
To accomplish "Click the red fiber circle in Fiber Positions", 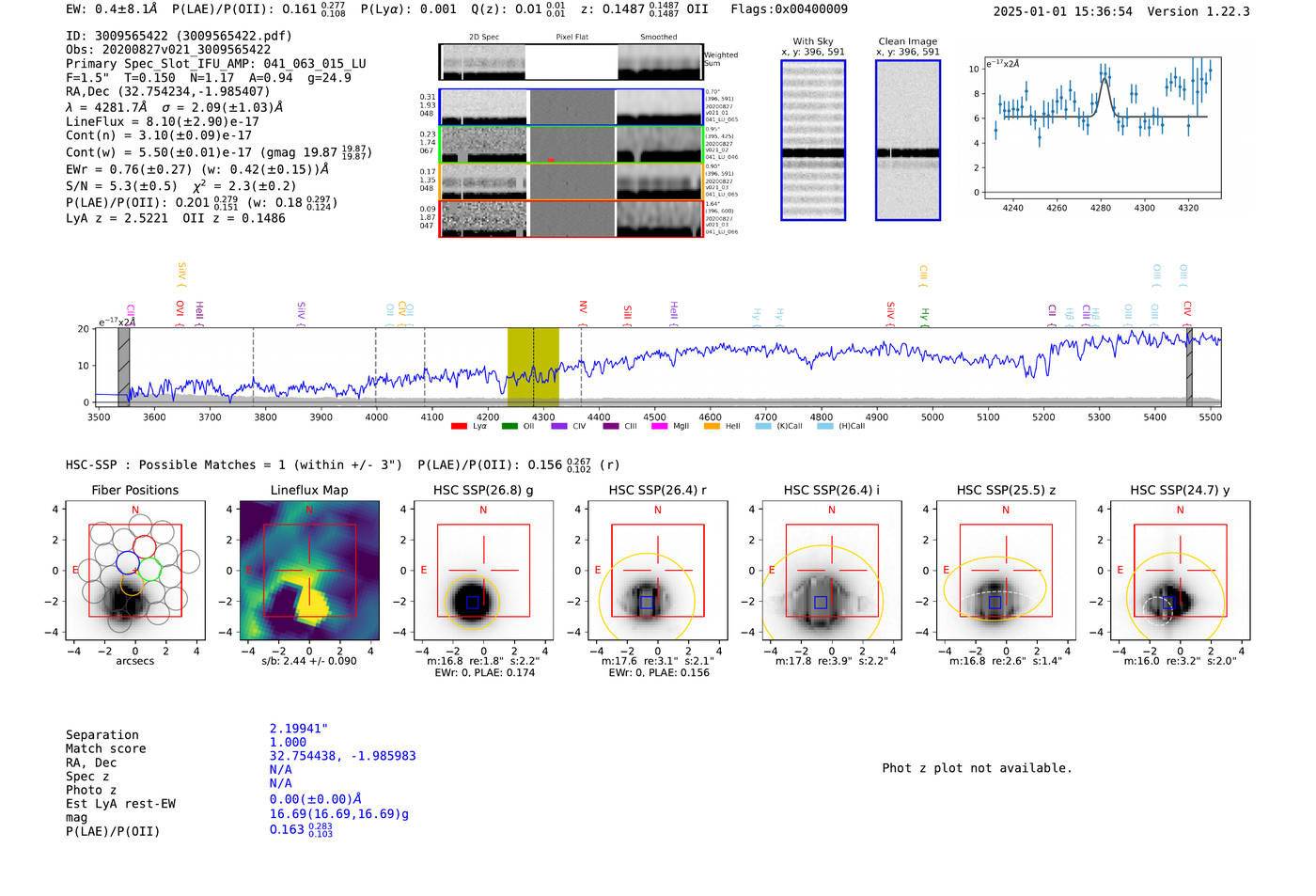I will (x=144, y=547).
